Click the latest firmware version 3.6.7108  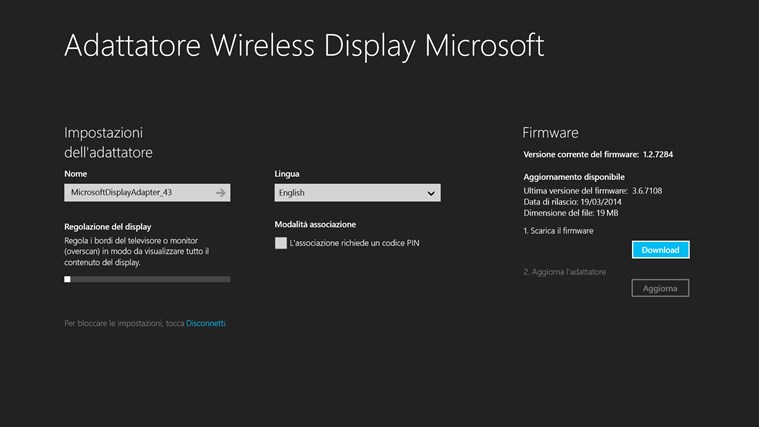click(647, 191)
